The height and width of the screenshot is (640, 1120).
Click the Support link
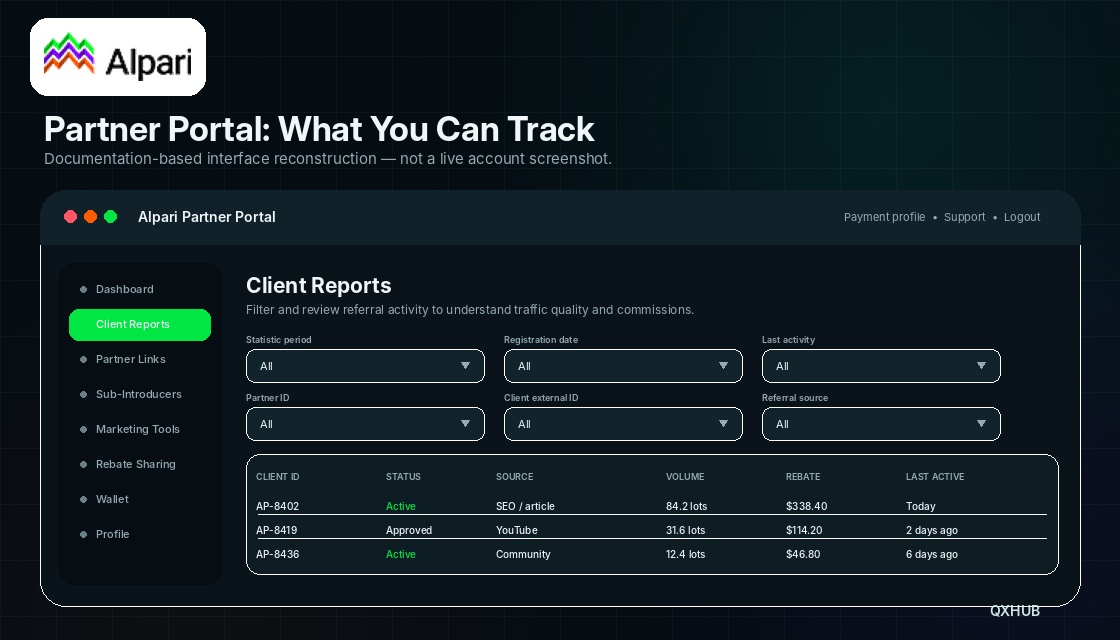[x=964, y=217]
